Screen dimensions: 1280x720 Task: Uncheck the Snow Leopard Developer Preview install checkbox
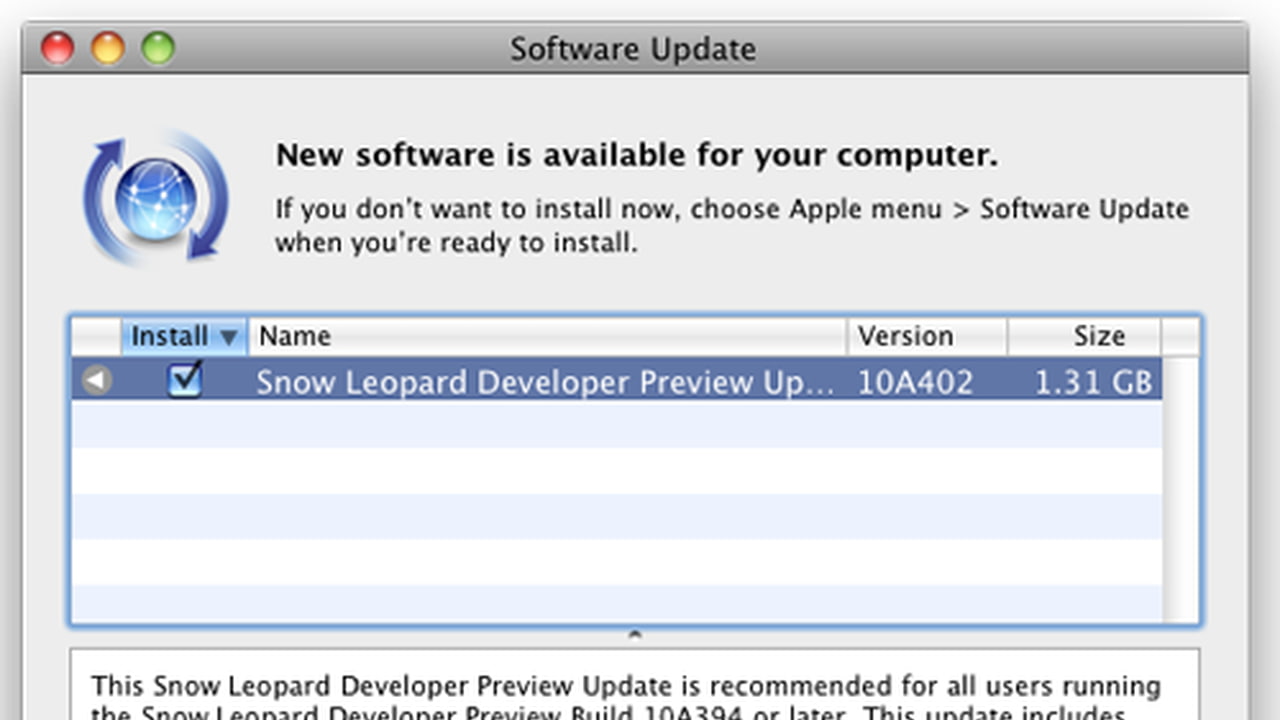click(x=185, y=379)
